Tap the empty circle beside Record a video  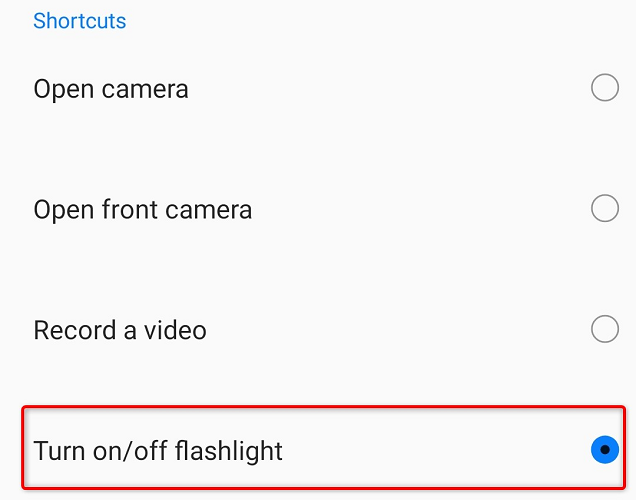pos(605,329)
